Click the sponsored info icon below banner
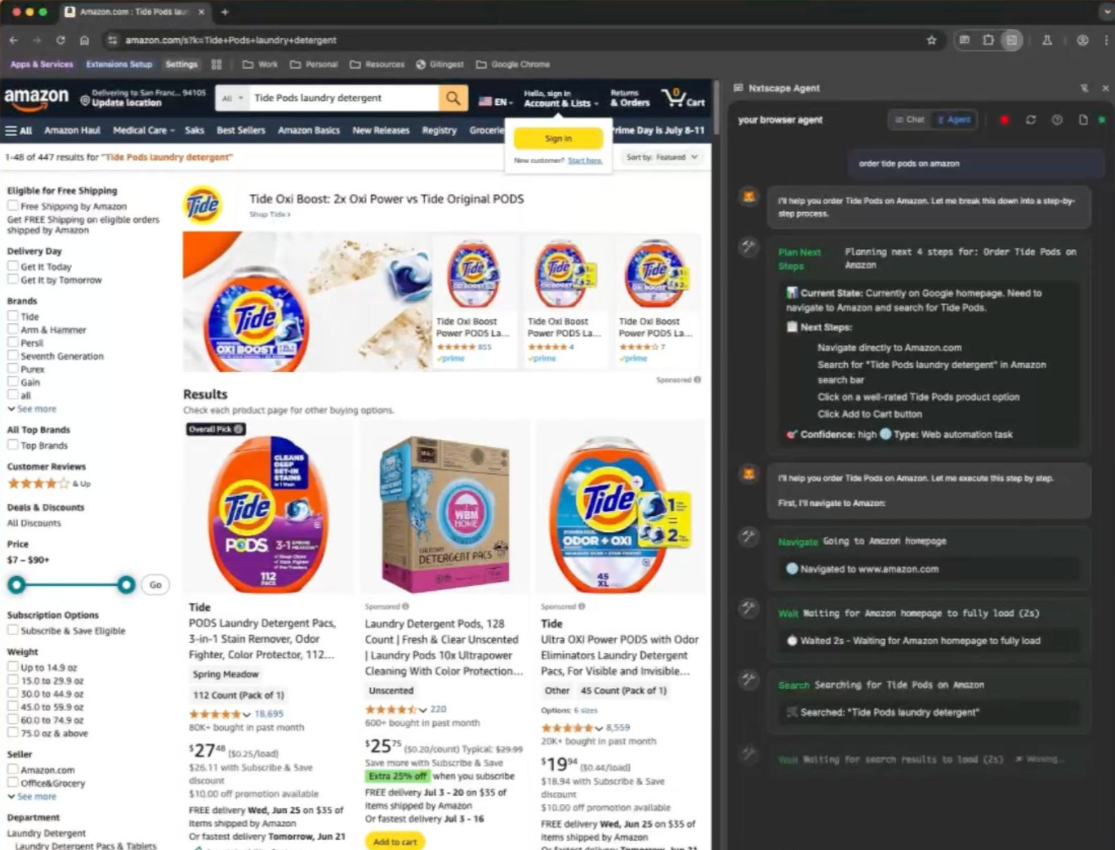Screen dimensions: 1115x850 (x=697, y=380)
